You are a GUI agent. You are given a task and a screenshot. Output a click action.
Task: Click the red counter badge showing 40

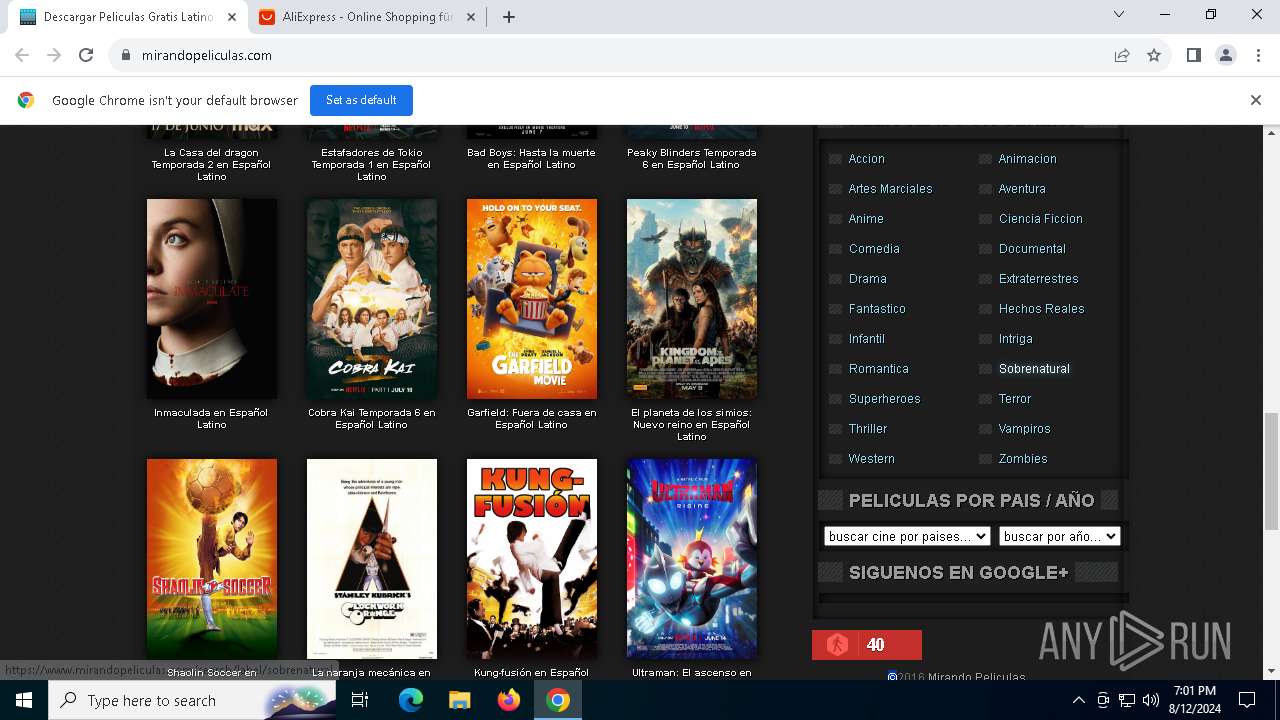[x=867, y=645]
